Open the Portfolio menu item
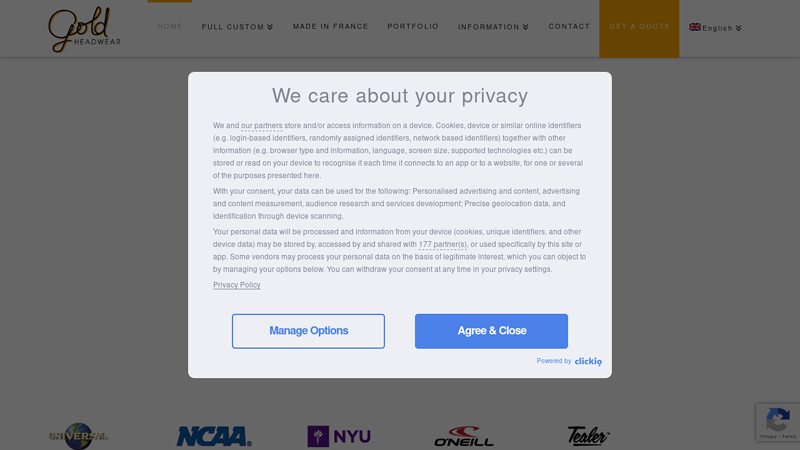Image resolution: width=800 pixels, height=450 pixels. click(413, 26)
